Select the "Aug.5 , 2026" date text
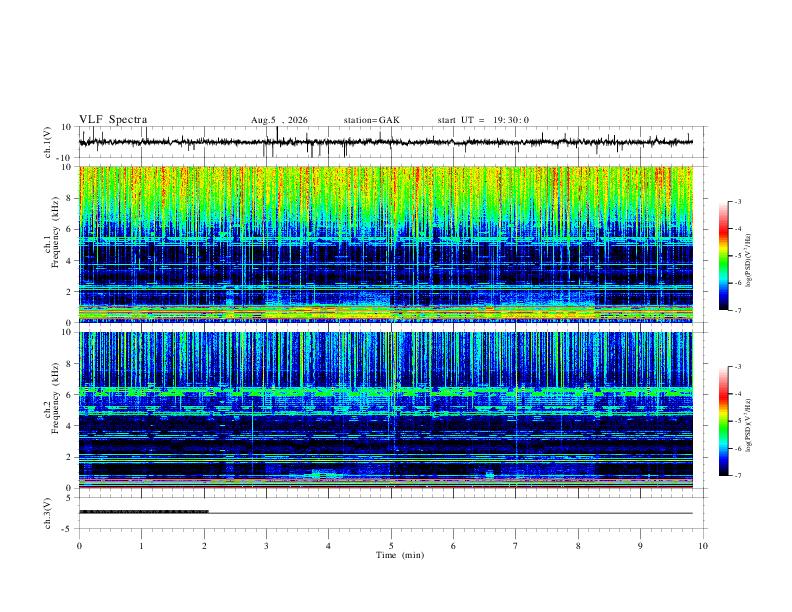Image resolution: width=792 pixels, height=612 pixels. click(279, 120)
